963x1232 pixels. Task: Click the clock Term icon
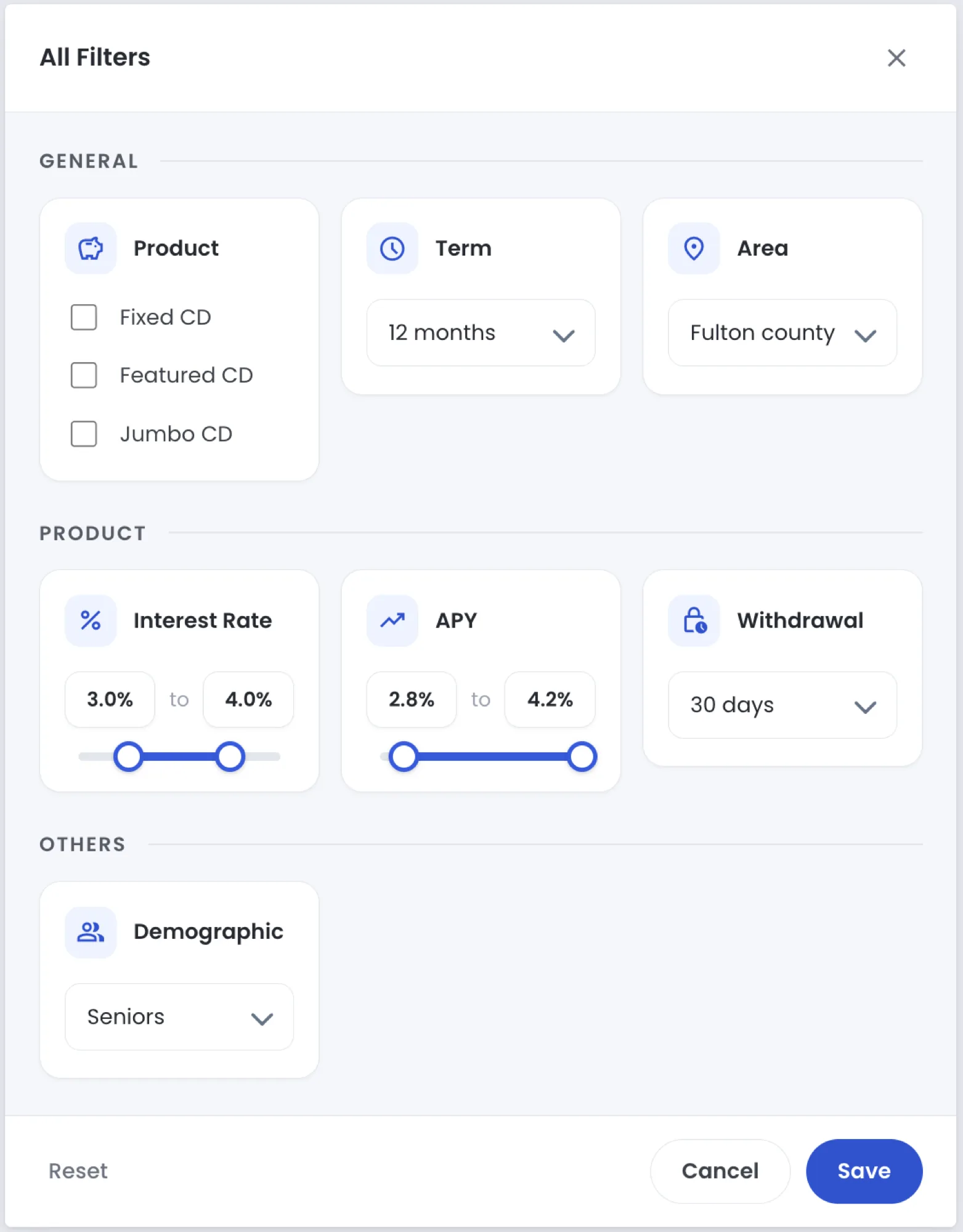[x=392, y=248]
